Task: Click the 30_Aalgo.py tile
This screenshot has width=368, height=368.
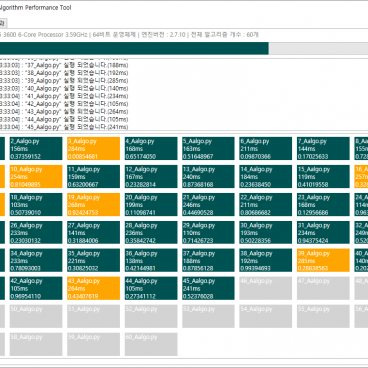Action: [x=266, y=233]
